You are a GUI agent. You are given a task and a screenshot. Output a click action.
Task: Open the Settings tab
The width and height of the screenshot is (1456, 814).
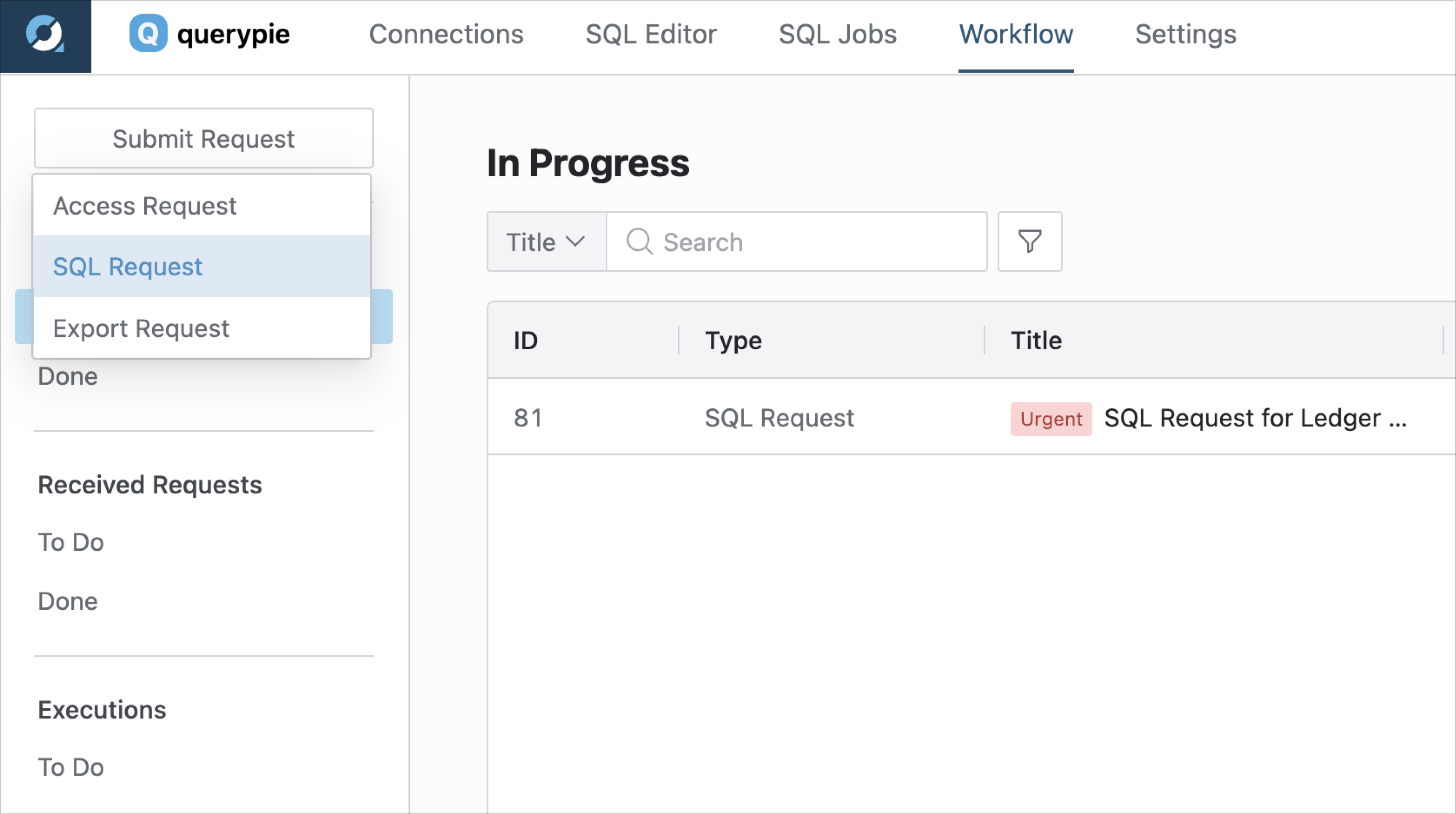pyautogui.click(x=1186, y=35)
